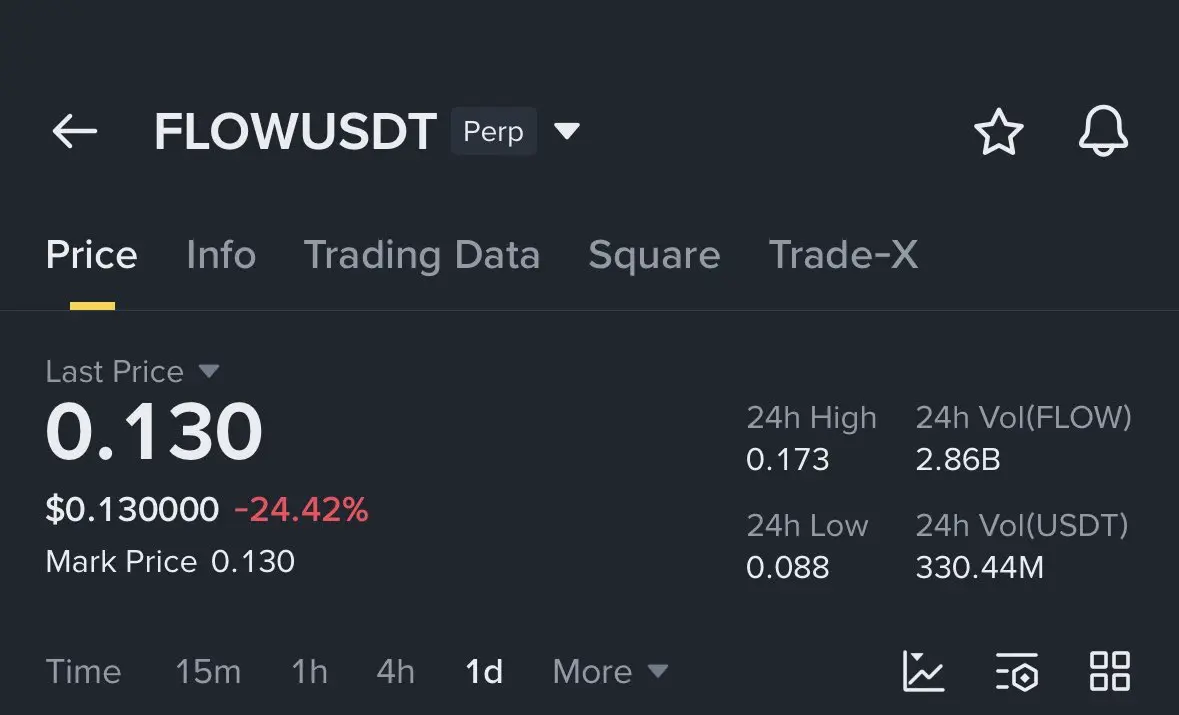Open the Trading Data tab

coord(421,255)
